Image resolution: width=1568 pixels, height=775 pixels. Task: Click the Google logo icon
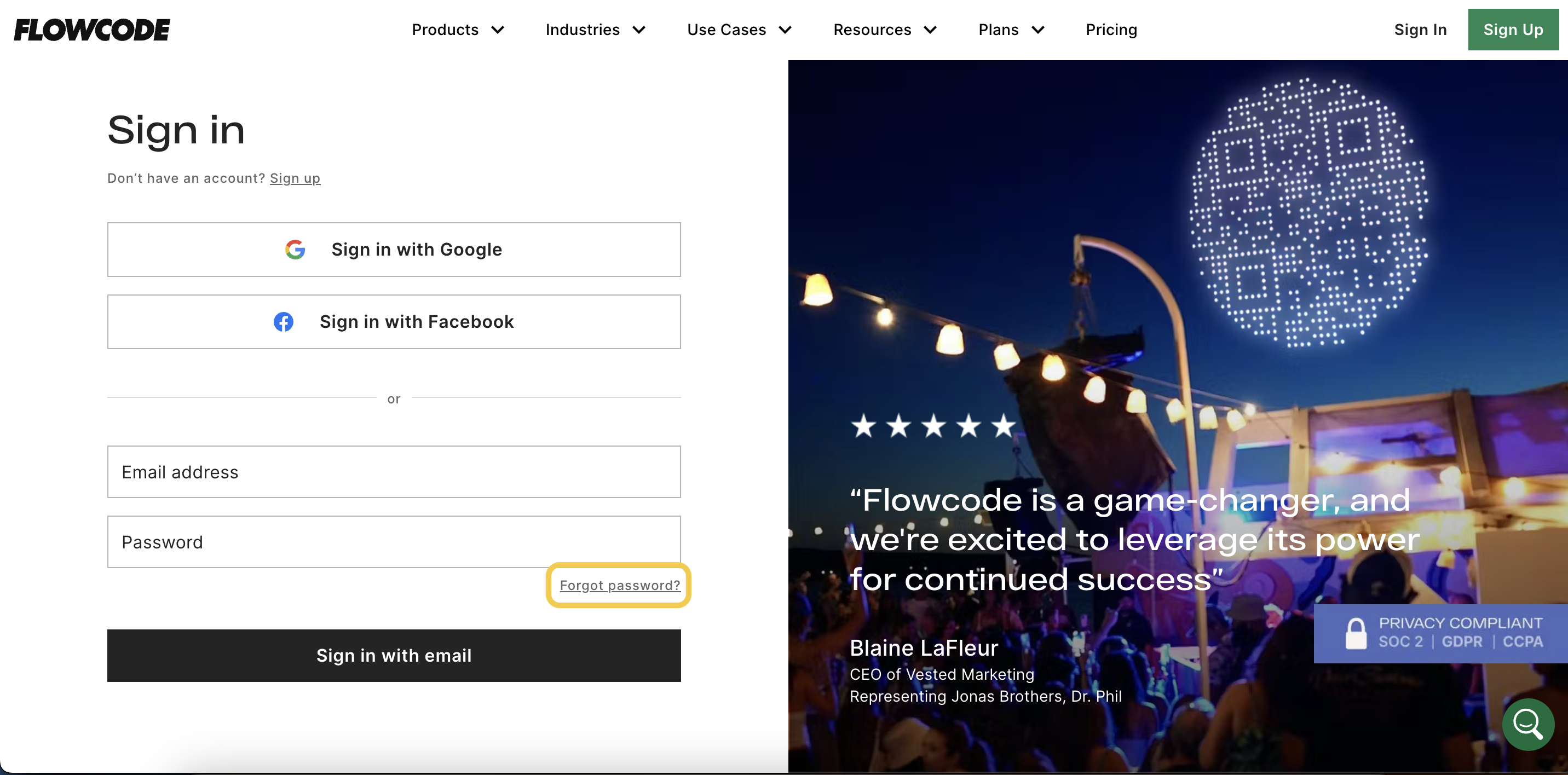(295, 250)
